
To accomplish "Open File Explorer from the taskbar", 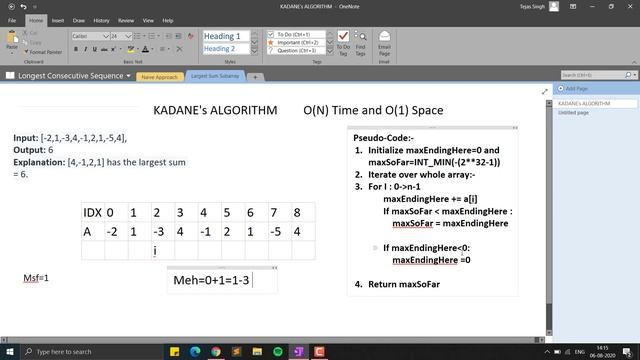I will pos(257,351).
